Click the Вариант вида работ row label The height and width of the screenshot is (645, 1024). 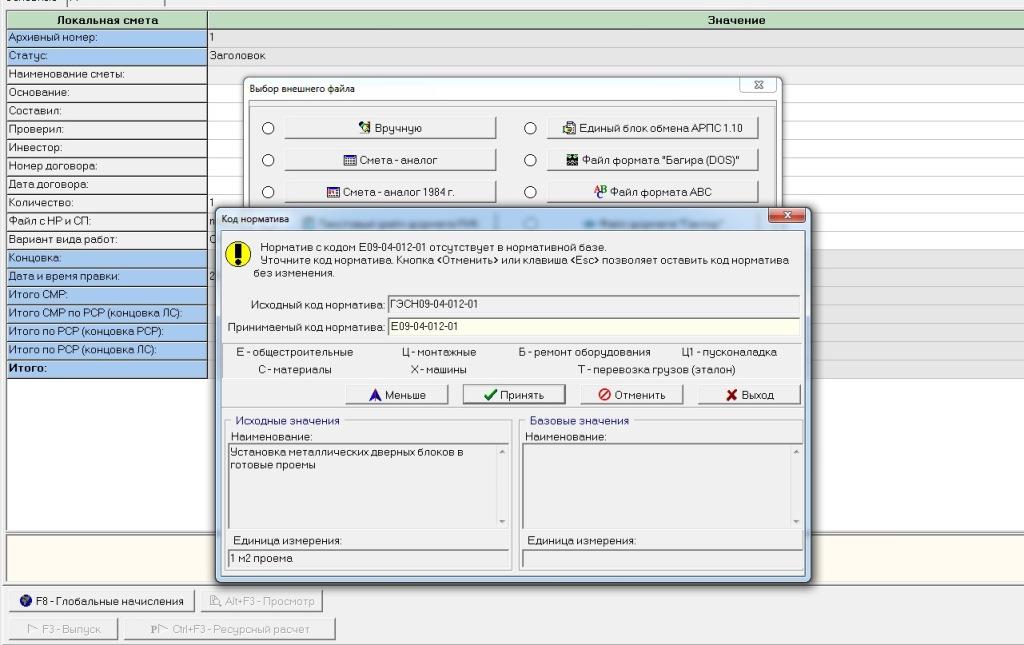pos(107,240)
